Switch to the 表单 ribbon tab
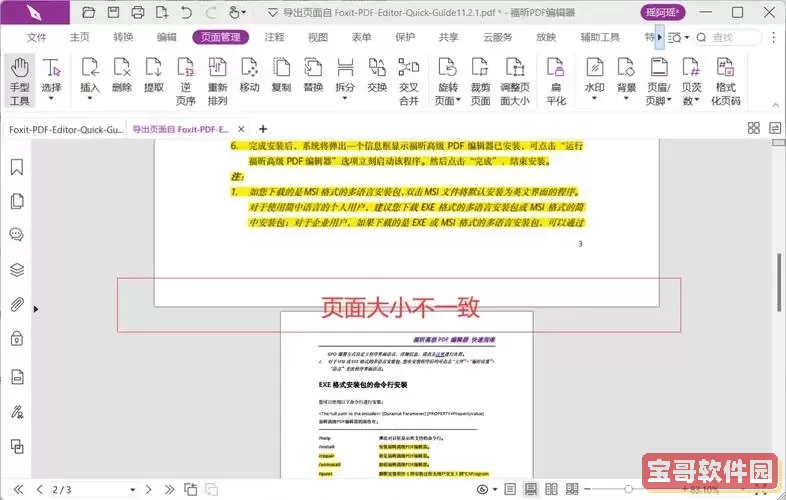The image size is (786, 500). [361, 37]
